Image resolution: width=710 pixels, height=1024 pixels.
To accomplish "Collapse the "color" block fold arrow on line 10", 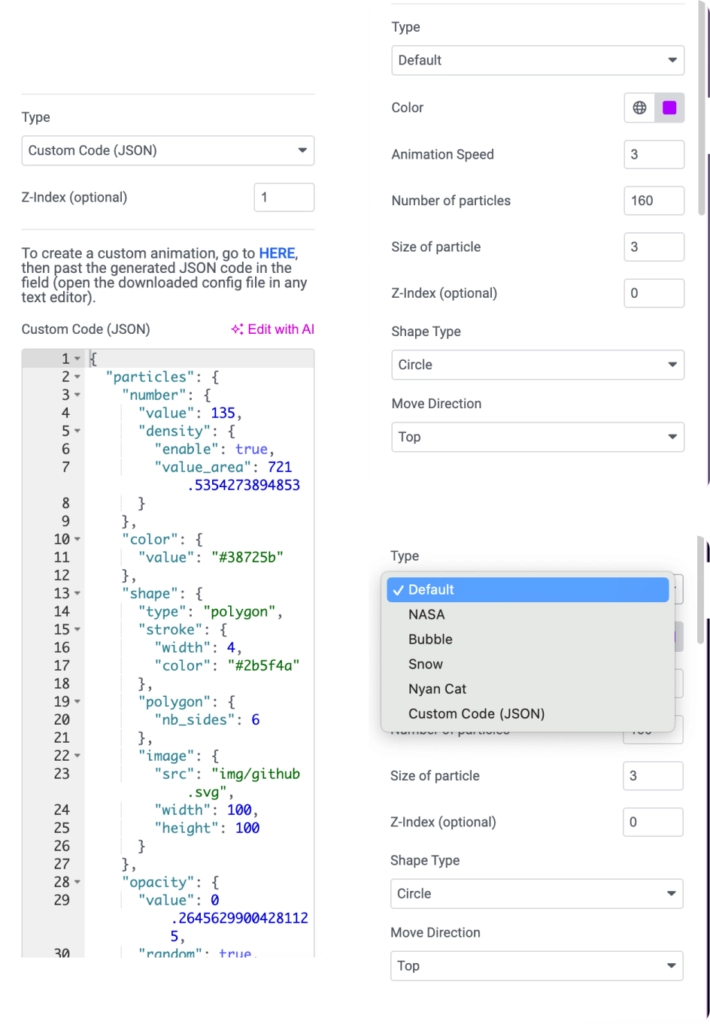I will pyautogui.click(x=77, y=539).
